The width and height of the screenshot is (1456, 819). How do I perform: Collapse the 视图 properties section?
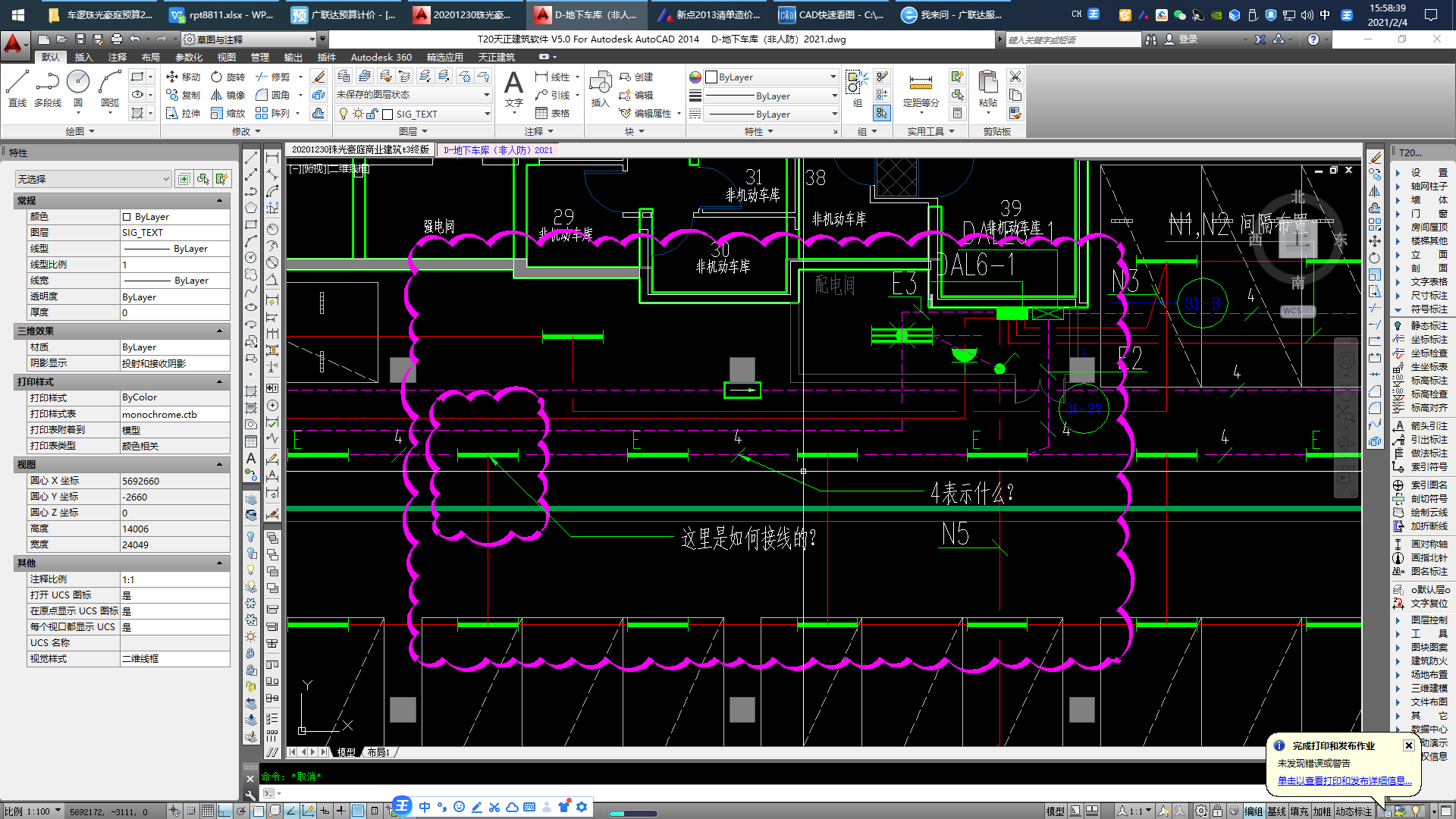[220, 464]
